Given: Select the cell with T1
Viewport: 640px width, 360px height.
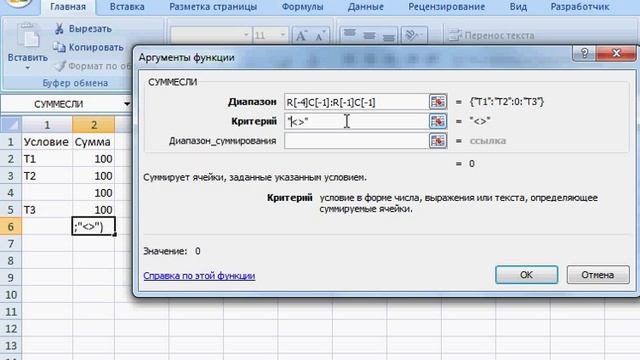Looking at the screenshot, I should [x=47, y=159].
